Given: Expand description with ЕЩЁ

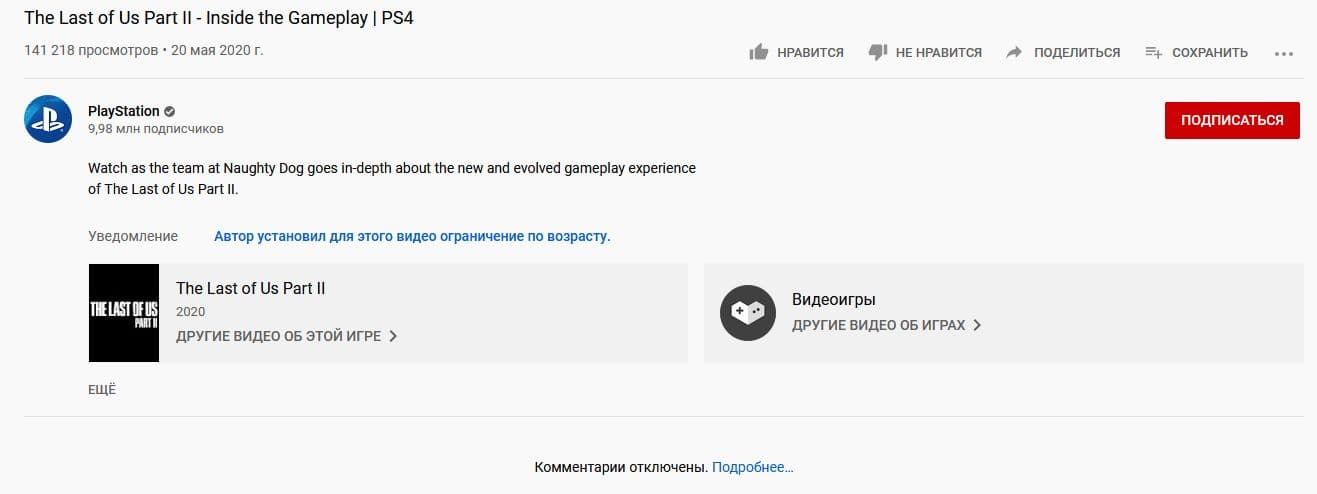Looking at the screenshot, I should point(102,389).
